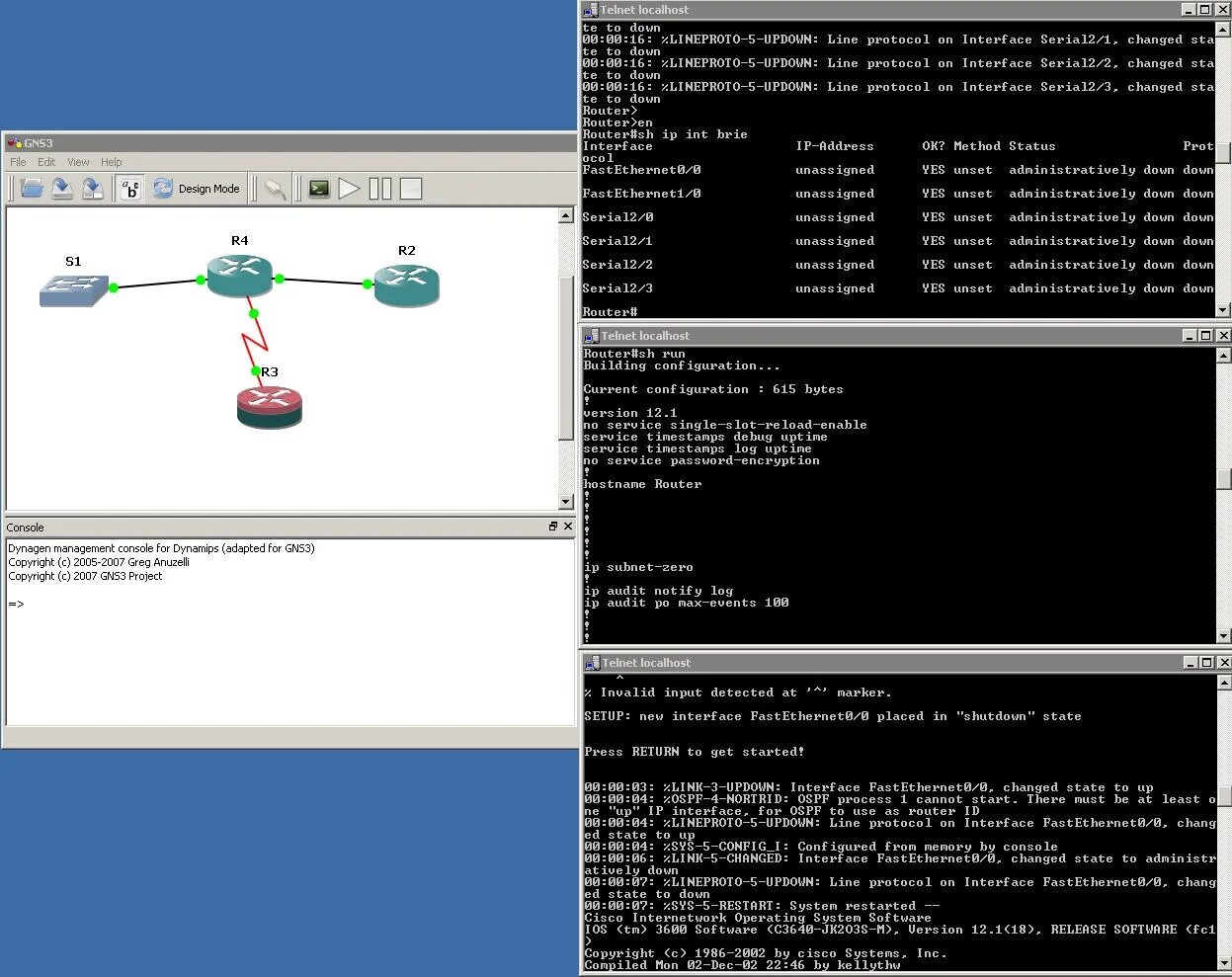Viewport: 1232px width, 977px height.
Task: Open the Edit menu in GNS3
Action: point(46,162)
